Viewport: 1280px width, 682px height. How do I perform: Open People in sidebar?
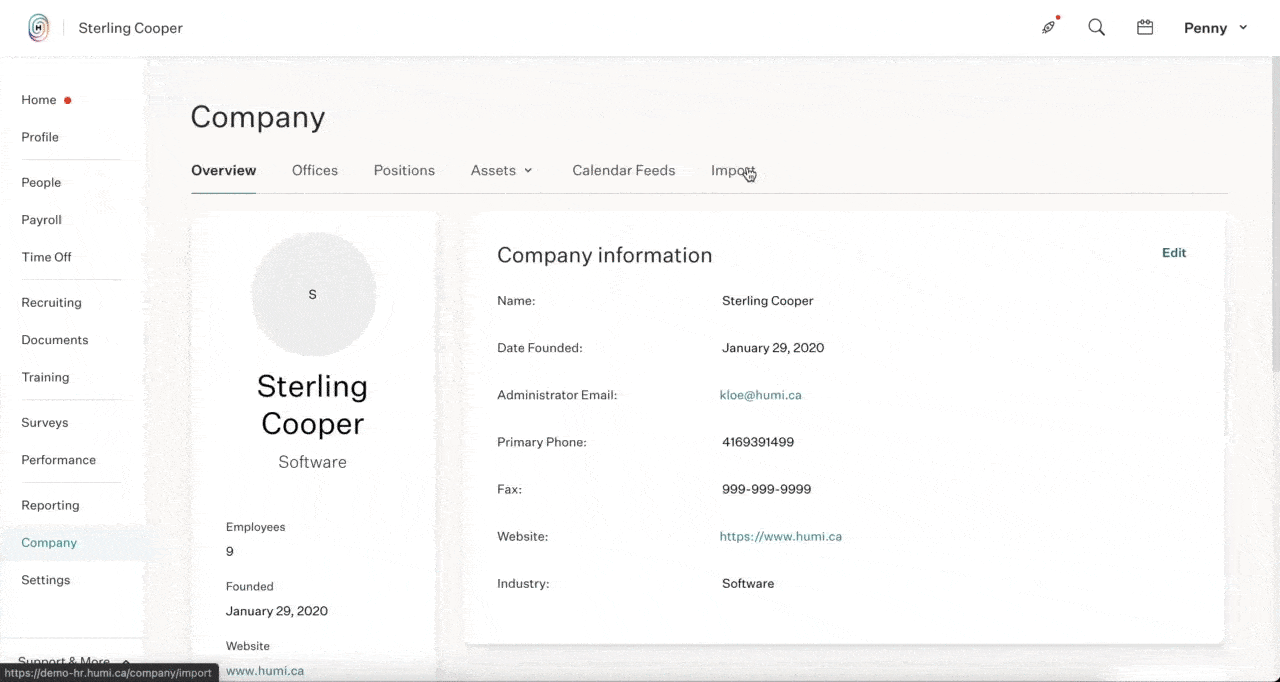click(41, 182)
